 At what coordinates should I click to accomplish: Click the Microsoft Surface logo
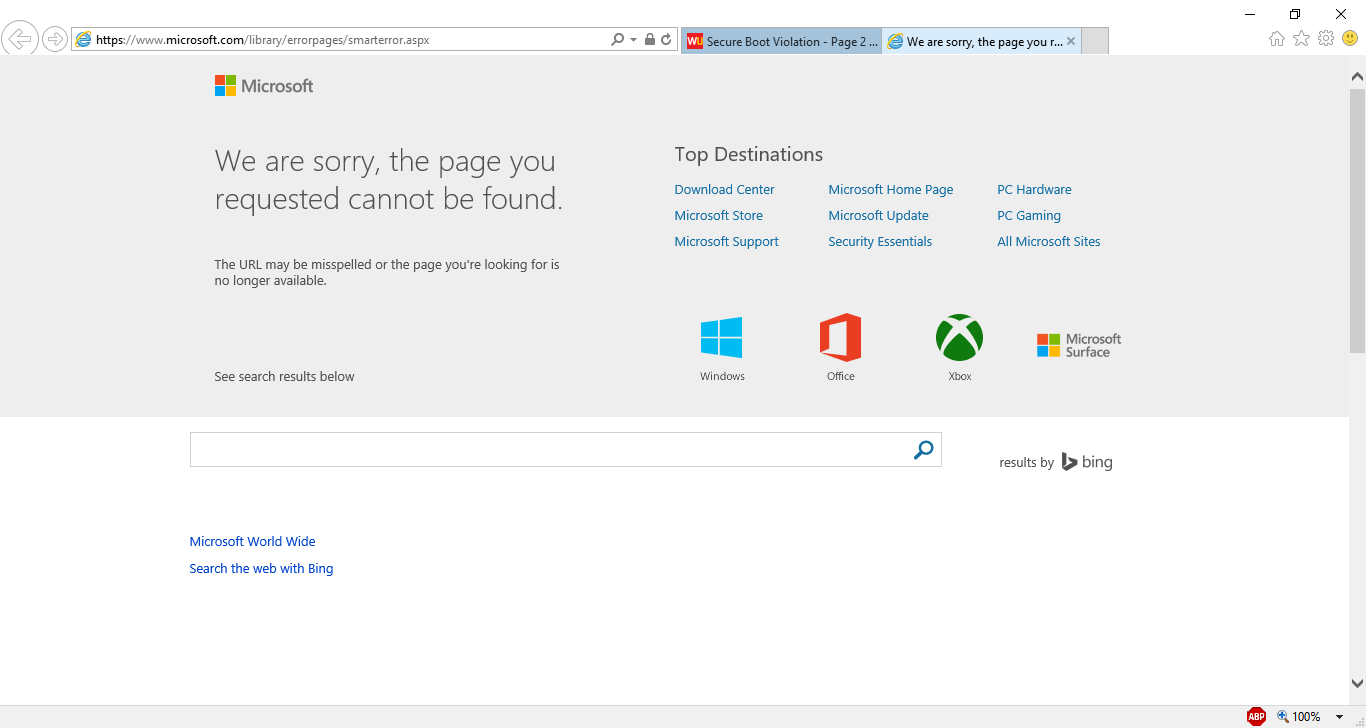click(x=1079, y=345)
